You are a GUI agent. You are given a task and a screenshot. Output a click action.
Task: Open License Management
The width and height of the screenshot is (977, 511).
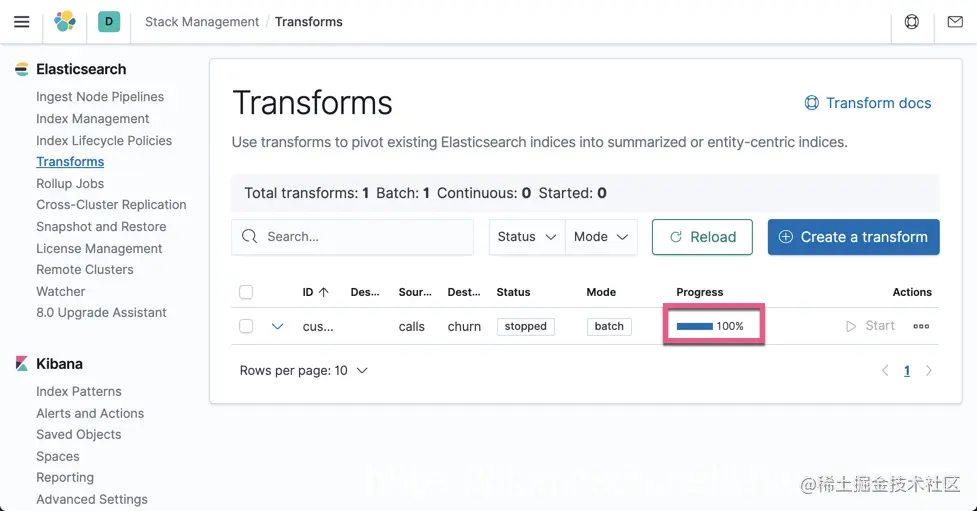tap(98, 248)
